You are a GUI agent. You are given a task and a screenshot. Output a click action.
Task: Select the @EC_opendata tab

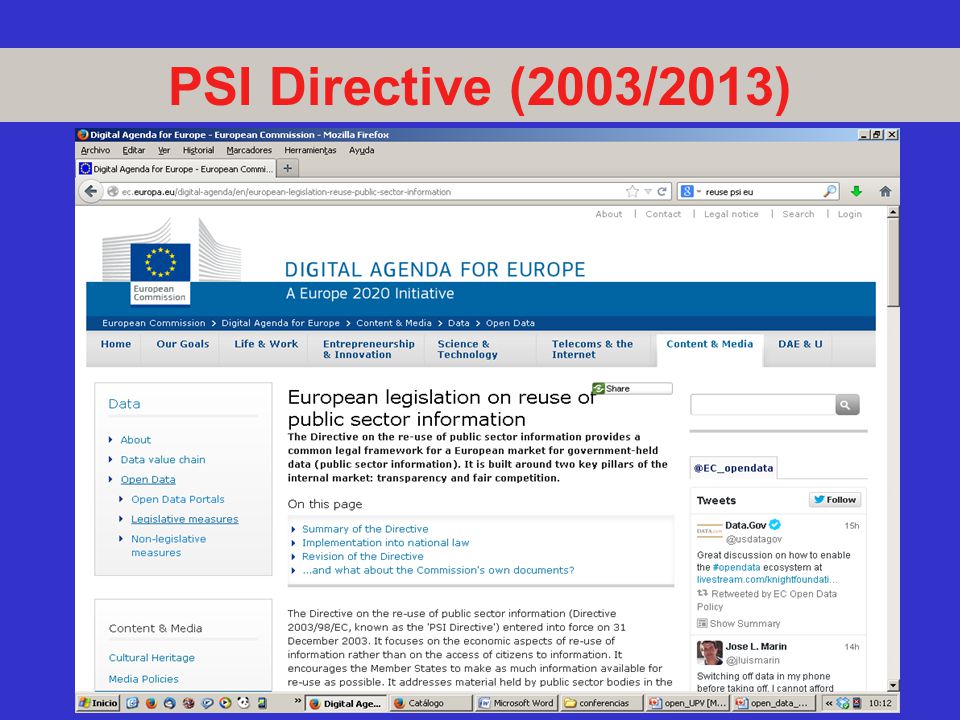point(733,468)
